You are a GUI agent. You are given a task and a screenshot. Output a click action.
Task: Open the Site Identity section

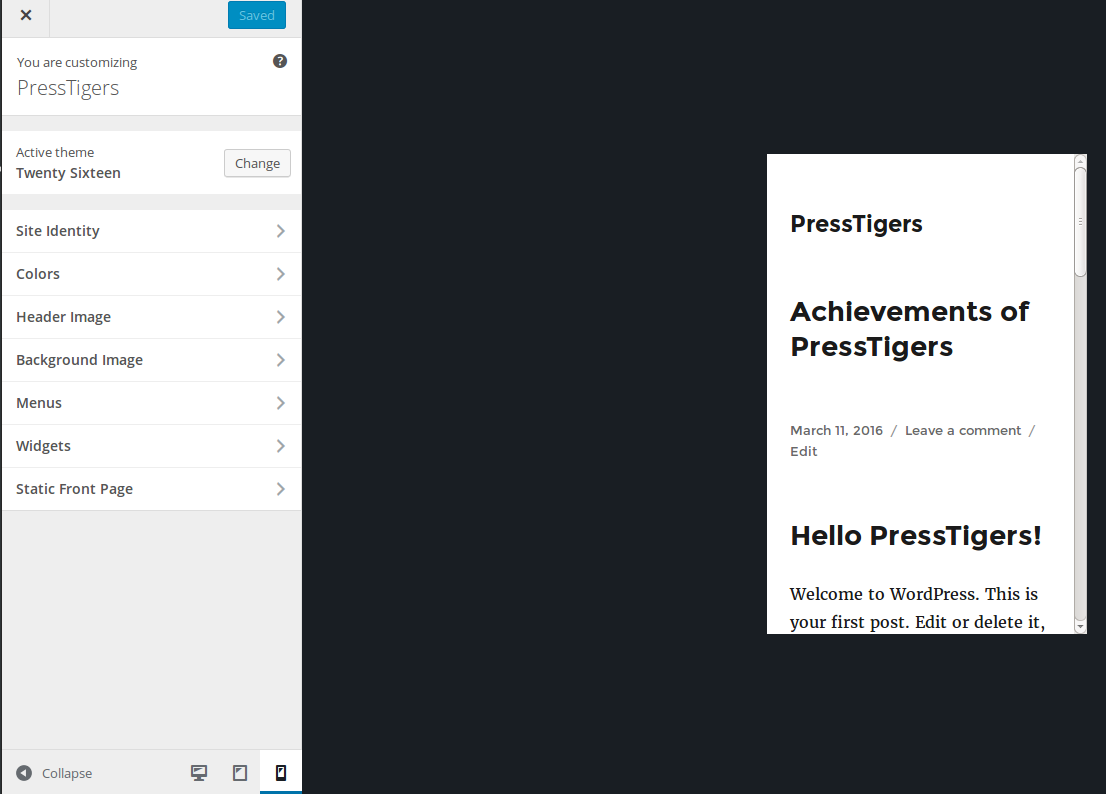pos(152,231)
